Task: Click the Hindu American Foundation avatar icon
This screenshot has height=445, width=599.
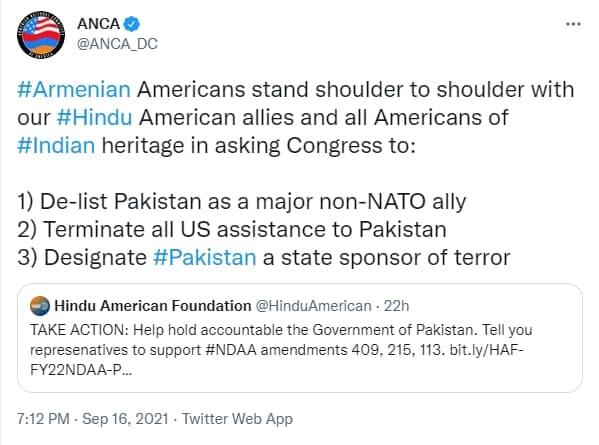Action: [x=40, y=306]
